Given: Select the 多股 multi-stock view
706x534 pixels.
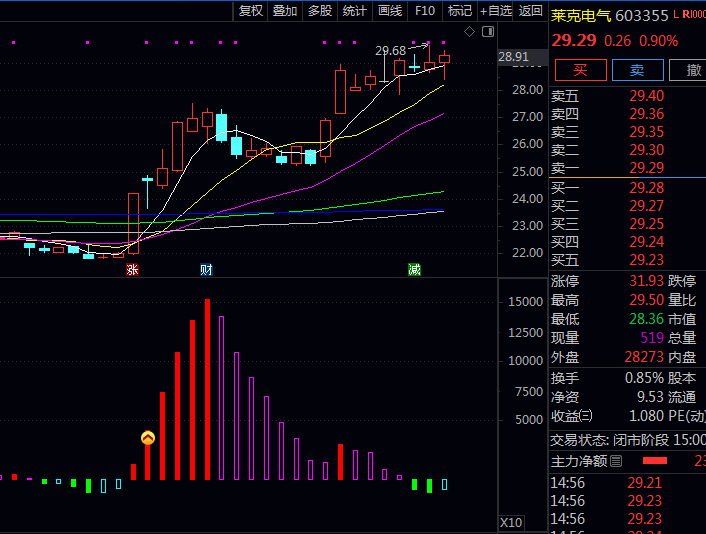Looking at the screenshot, I should [x=320, y=11].
